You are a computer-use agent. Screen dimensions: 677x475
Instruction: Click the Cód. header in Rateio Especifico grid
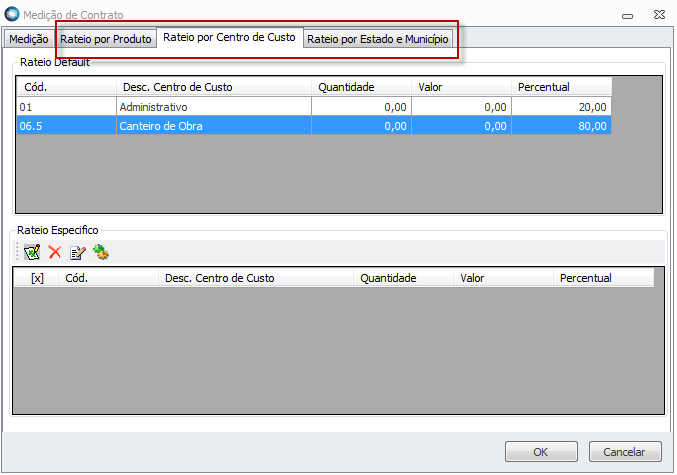[108, 278]
